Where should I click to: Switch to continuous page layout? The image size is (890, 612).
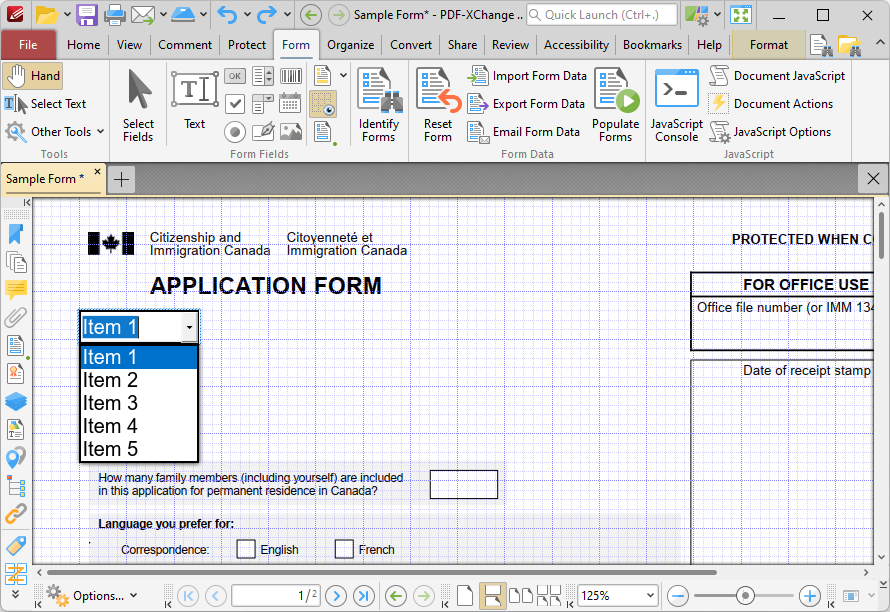coord(492,596)
